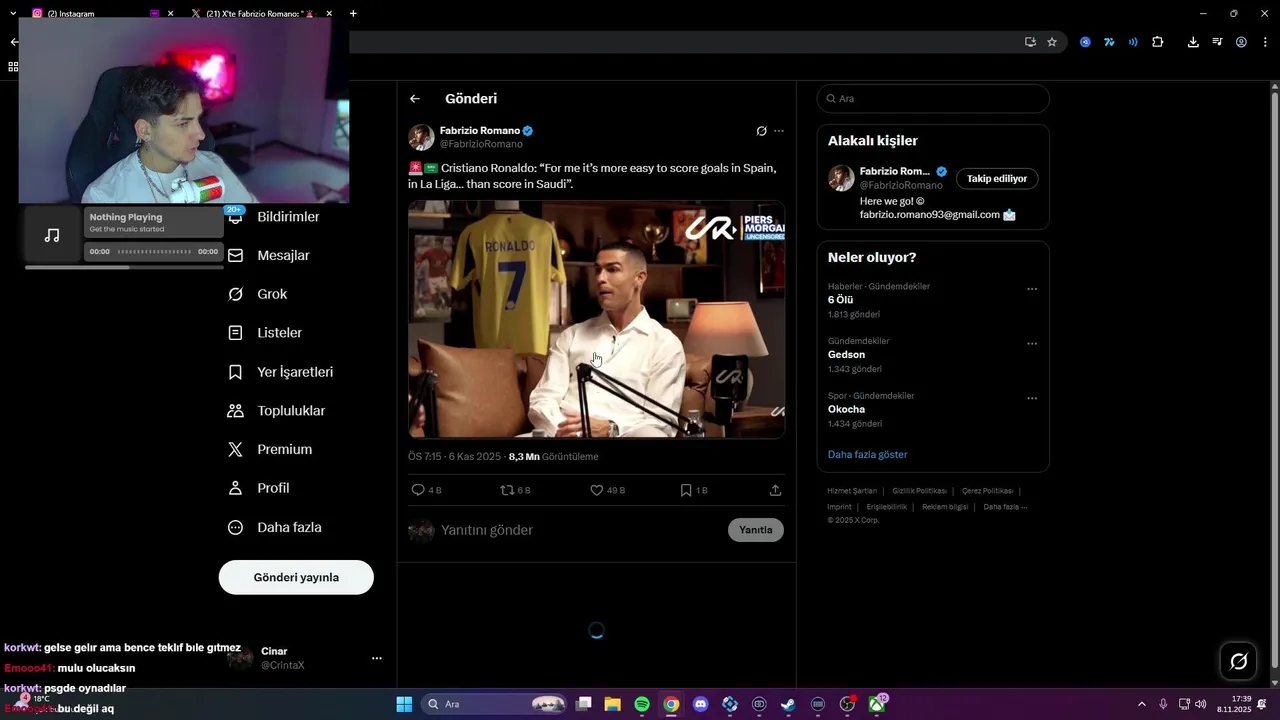The image size is (1280, 720).
Task: Expand Daha fazla menu in sidebar
Action: tap(275, 527)
